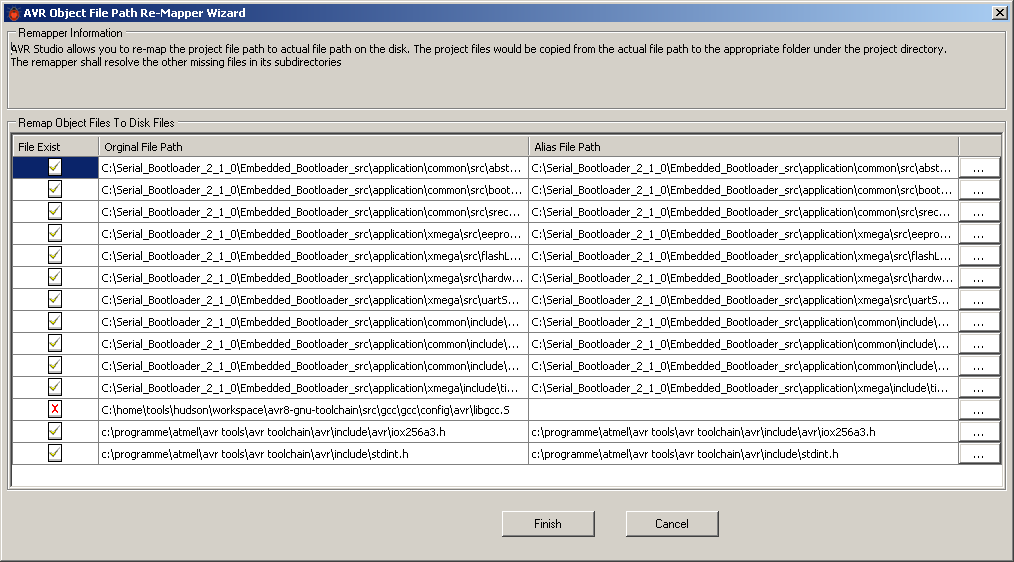The width and height of the screenshot is (1014, 562).
Task: Select original path cell ending stdint.h
Action: click(314, 454)
